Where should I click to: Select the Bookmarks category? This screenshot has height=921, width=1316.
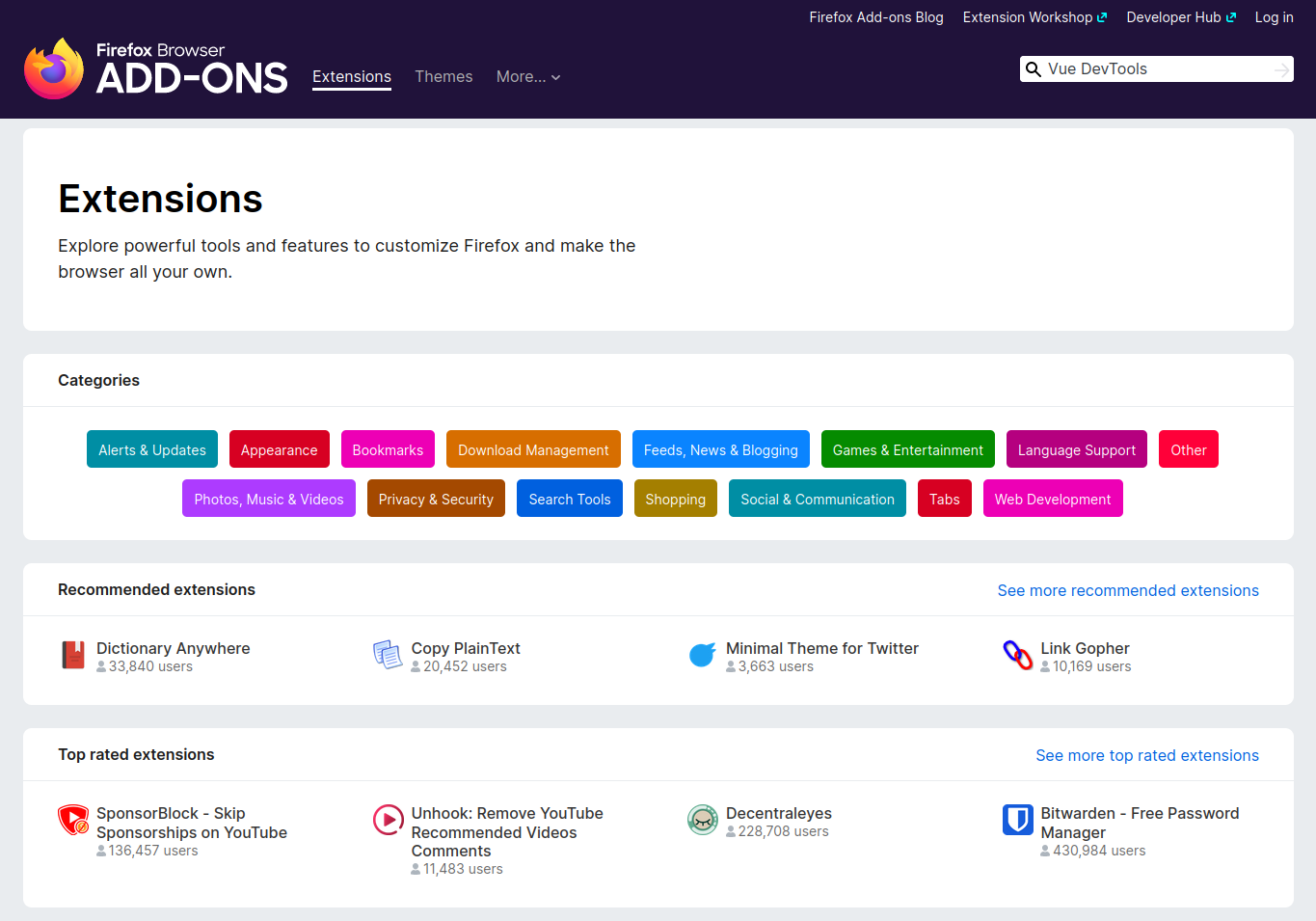click(388, 449)
